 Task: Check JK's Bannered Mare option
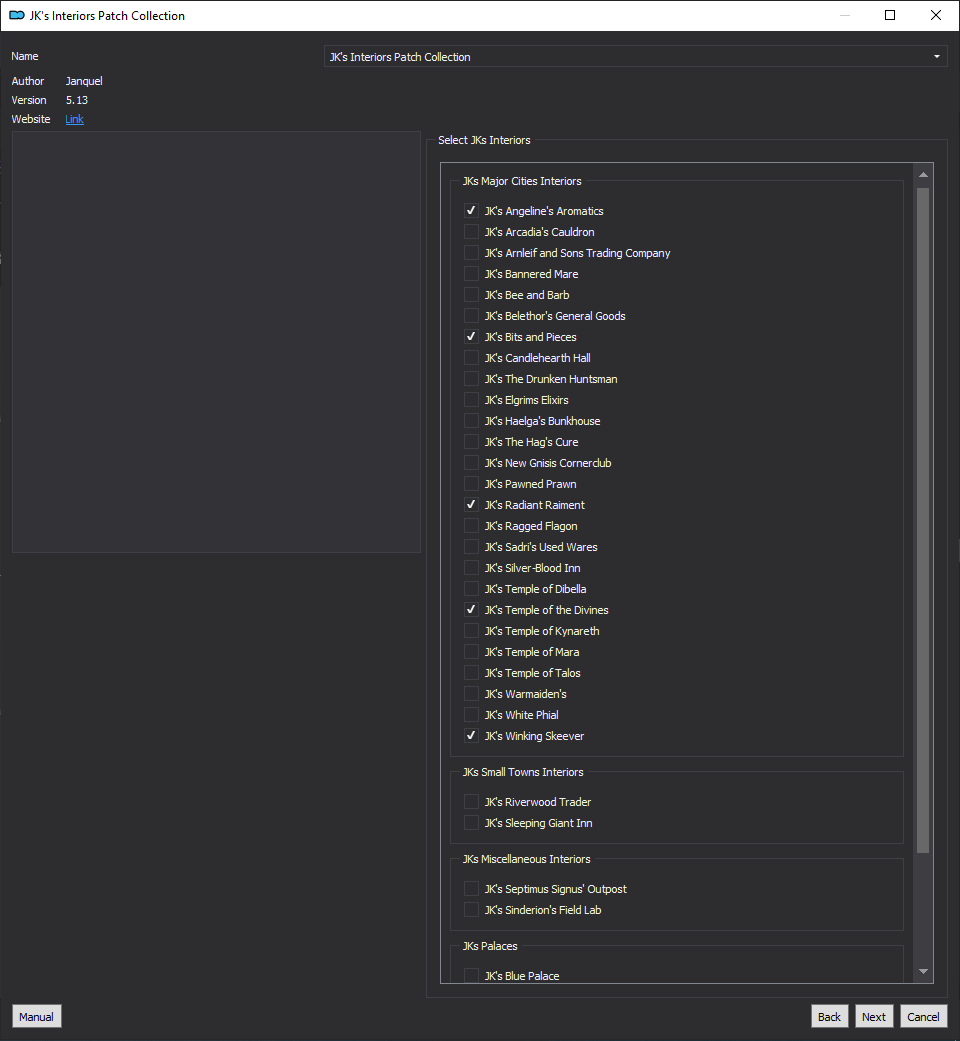coord(471,274)
